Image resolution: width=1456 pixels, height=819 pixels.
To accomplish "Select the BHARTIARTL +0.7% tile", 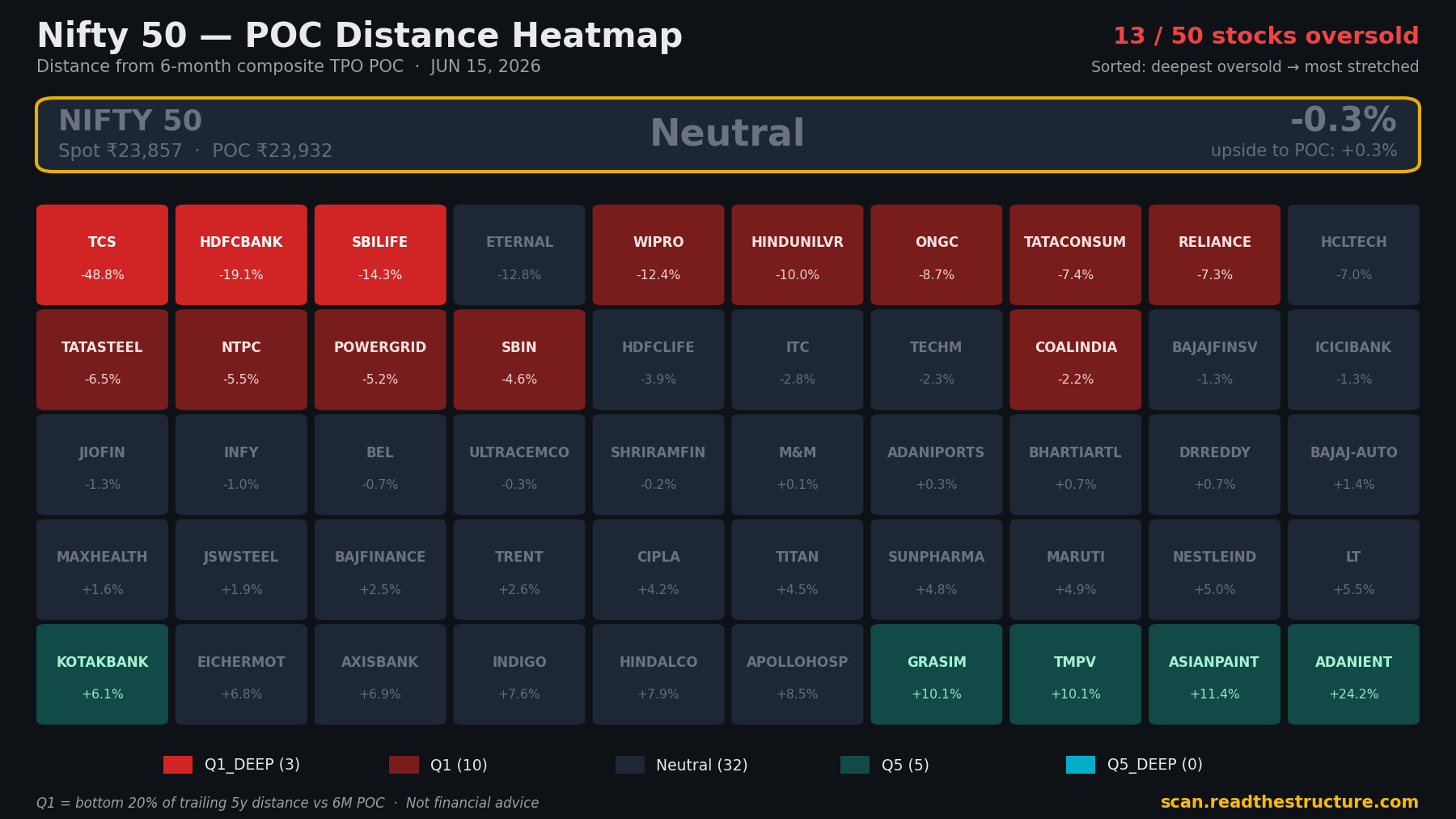I will point(1076,465).
